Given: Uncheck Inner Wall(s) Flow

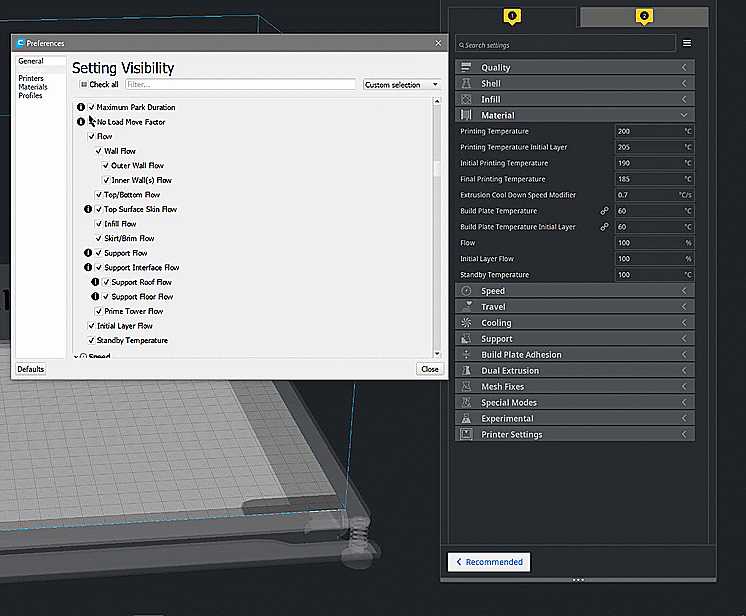Looking at the screenshot, I should (x=106, y=180).
